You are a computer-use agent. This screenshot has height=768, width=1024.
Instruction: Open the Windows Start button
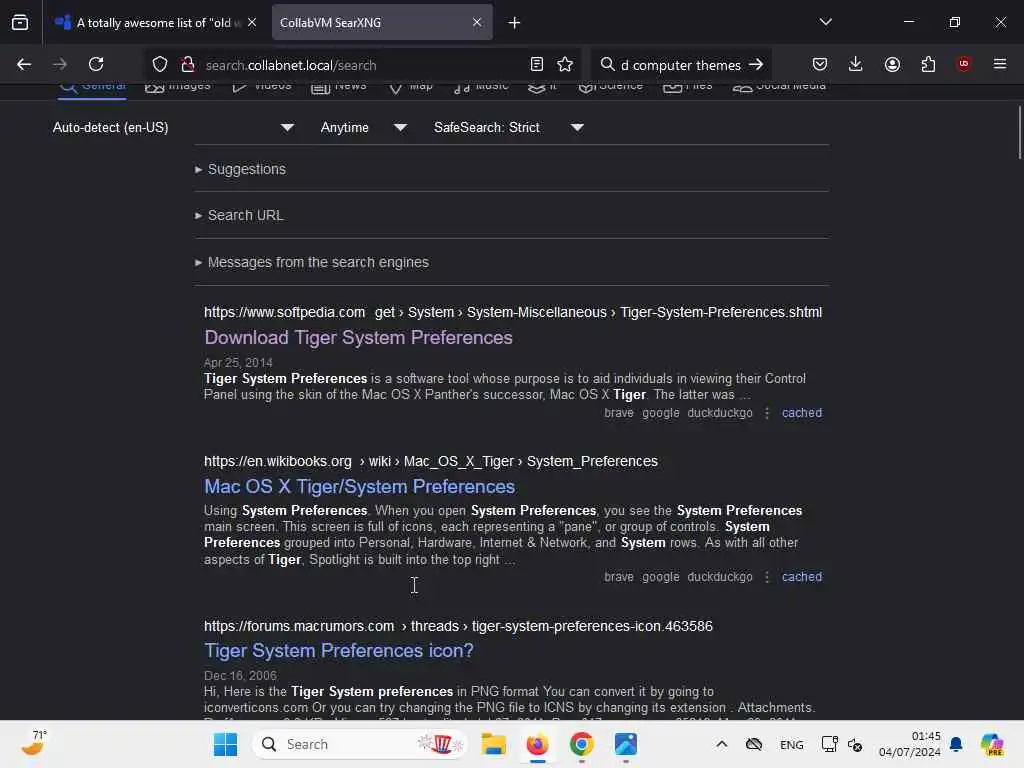(225, 744)
